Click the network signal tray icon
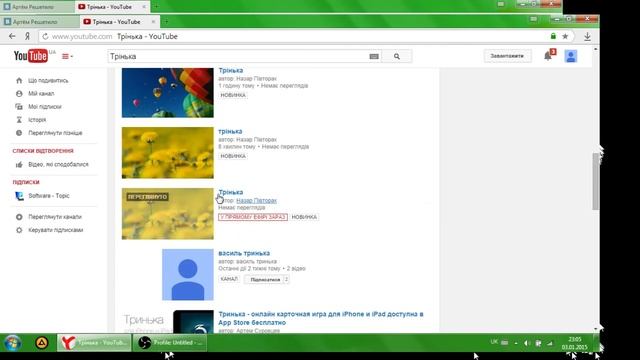Image resolution: width=640 pixels, height=360 pixels. click(x=549, y=343)
